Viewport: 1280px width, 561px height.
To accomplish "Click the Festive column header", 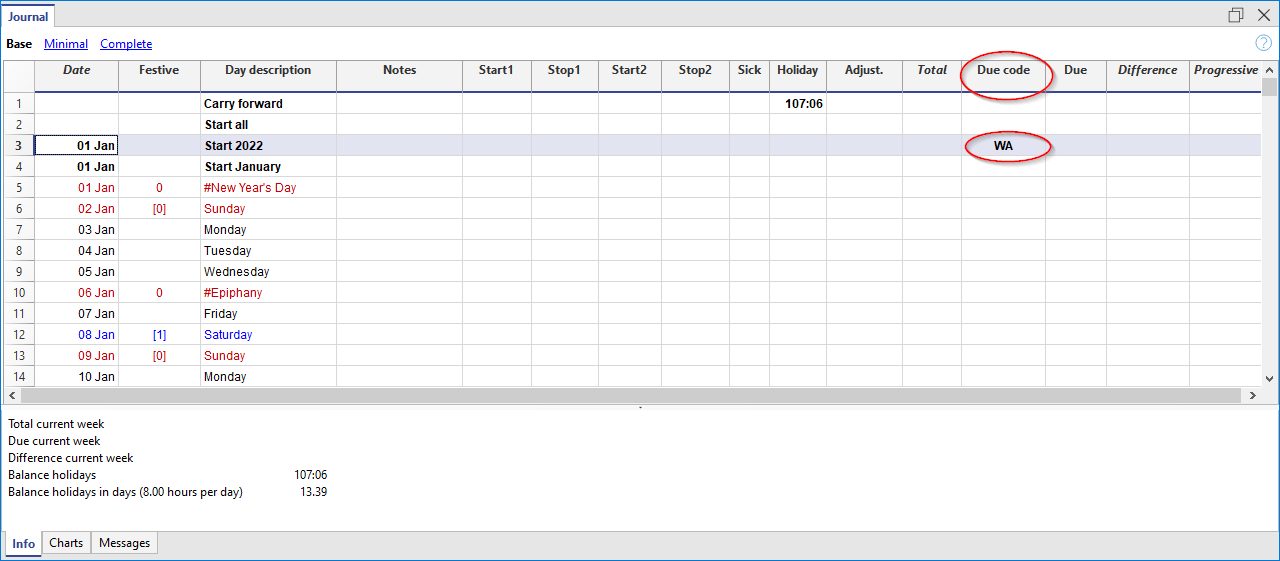I will [x=159, y=71].
